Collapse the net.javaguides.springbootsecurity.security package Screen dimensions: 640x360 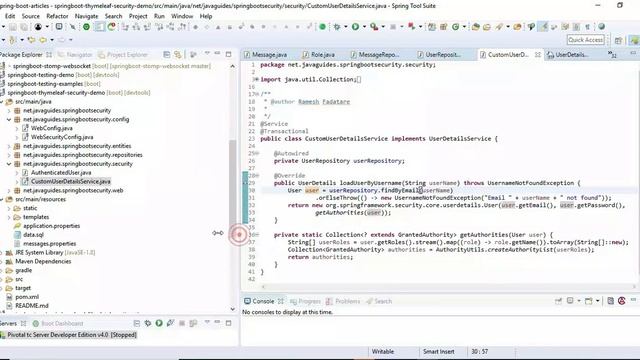[9, 164]
